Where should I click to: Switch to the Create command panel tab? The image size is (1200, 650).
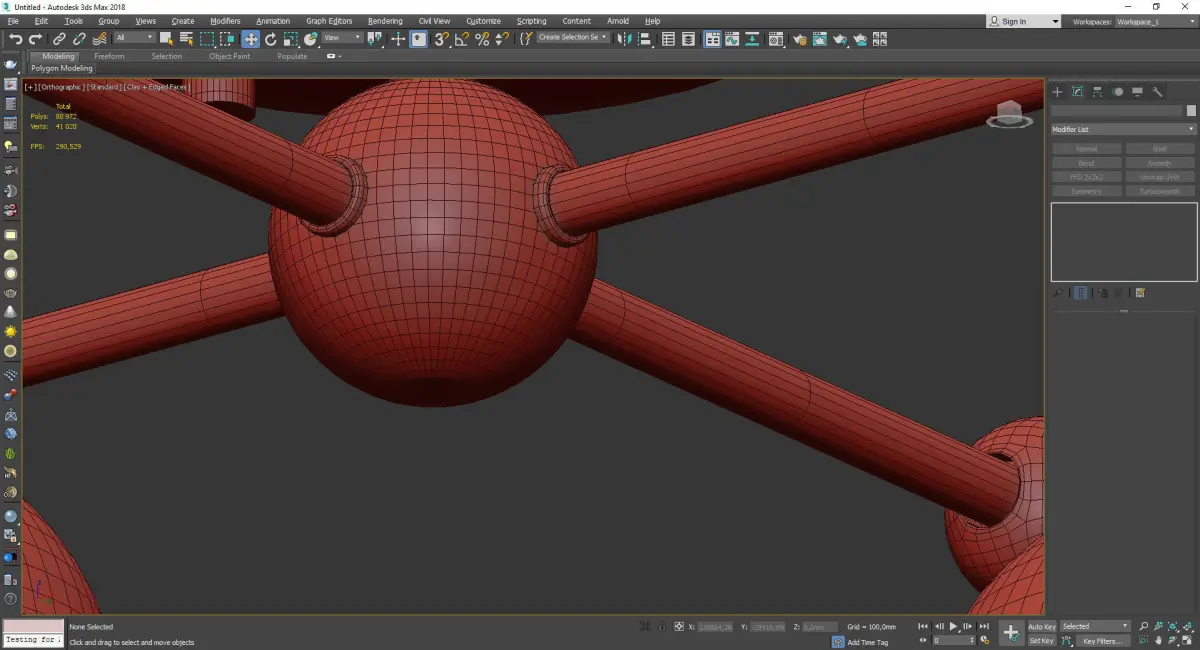pos(1057,92)
